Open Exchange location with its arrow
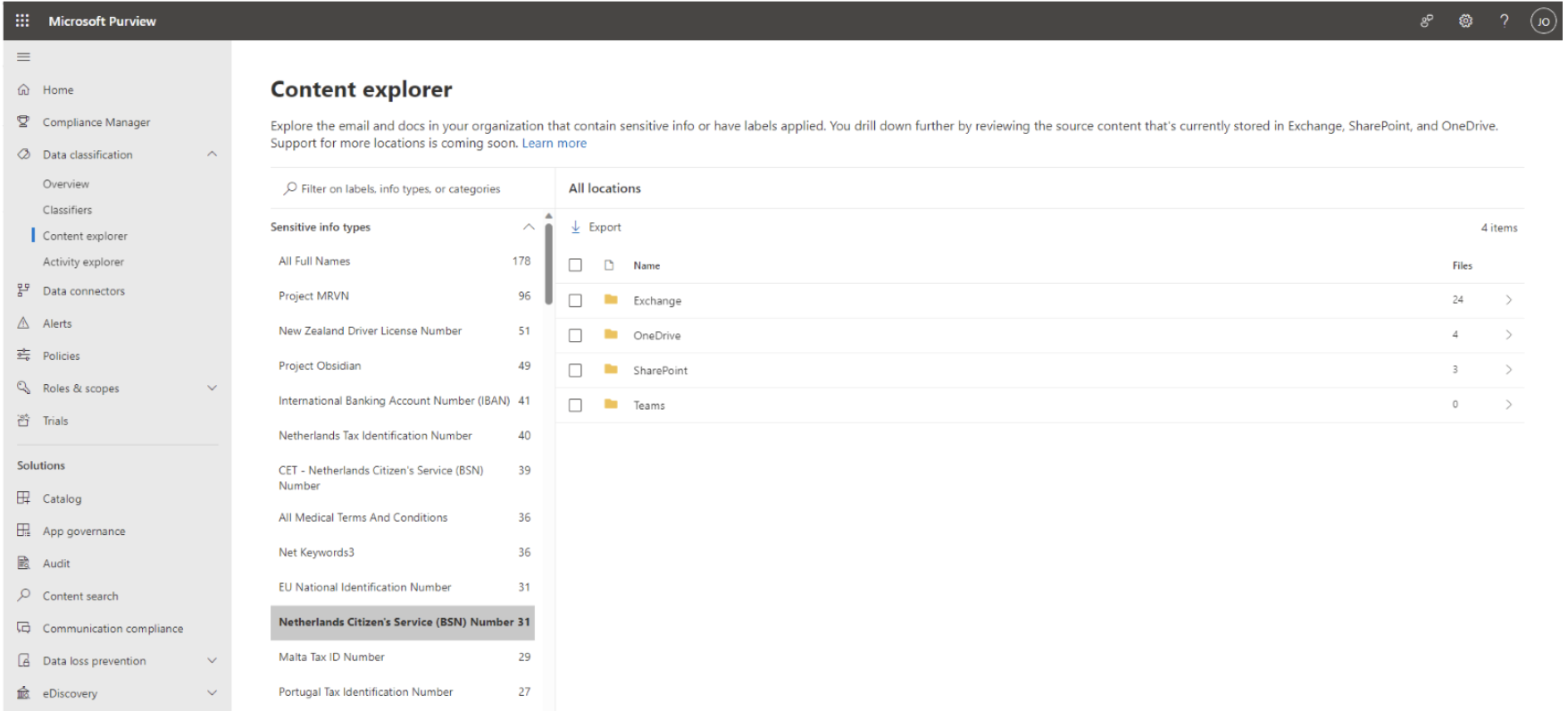1568x711 pixels. coord(1508,300)
